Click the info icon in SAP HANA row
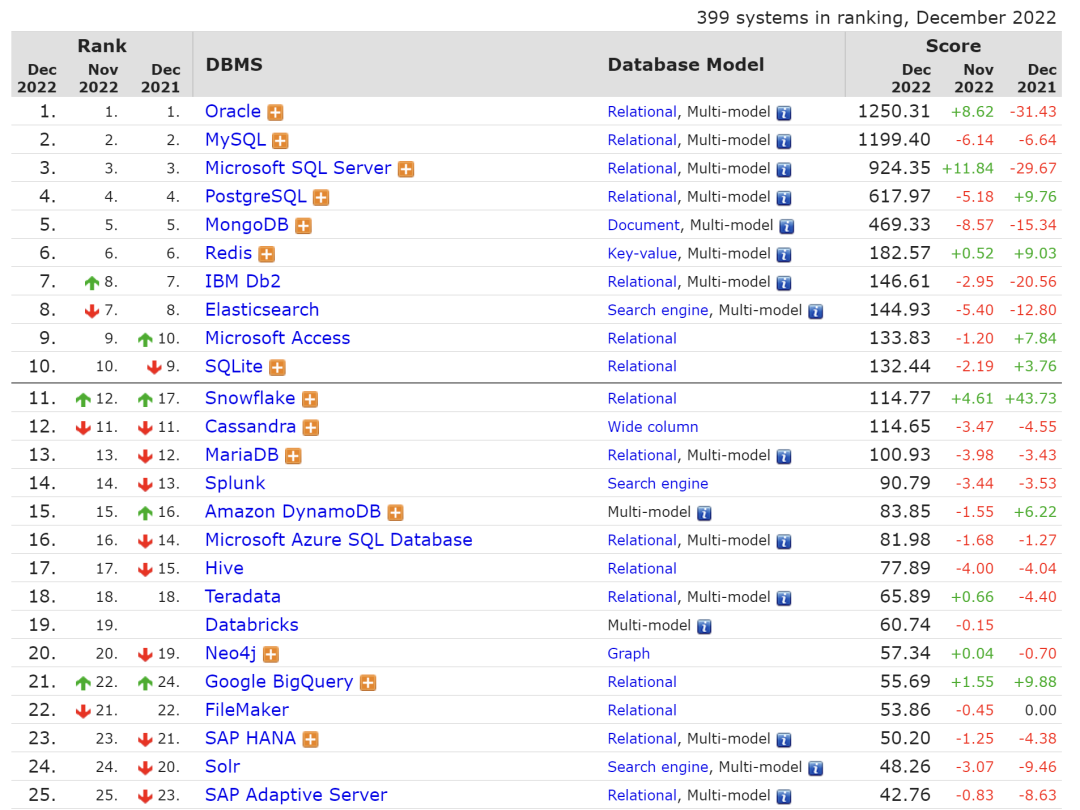Screen dimensions: 1080x810 coord(784,740)
